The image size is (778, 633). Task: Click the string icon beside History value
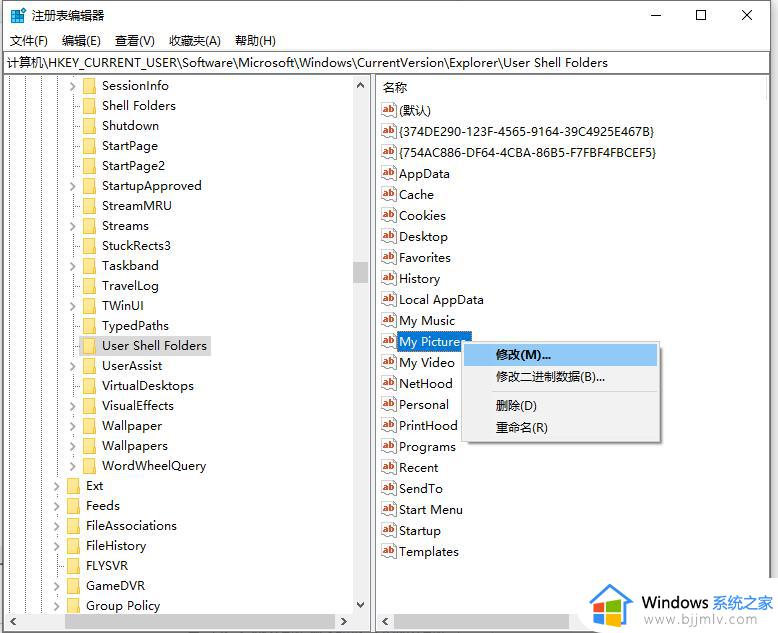coord(389,278)
